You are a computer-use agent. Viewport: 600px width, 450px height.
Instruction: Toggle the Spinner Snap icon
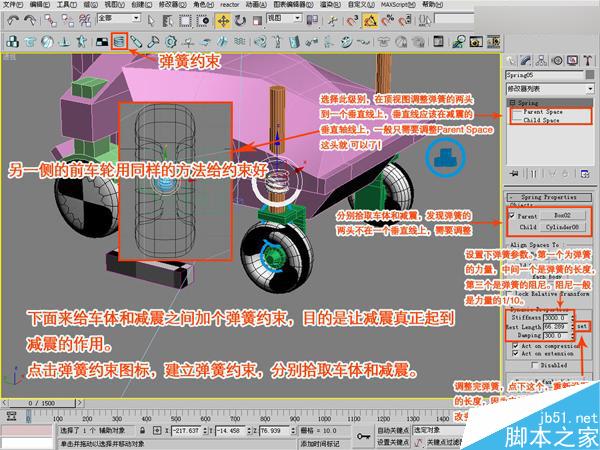pyautogui.click(x=404, y=20)
